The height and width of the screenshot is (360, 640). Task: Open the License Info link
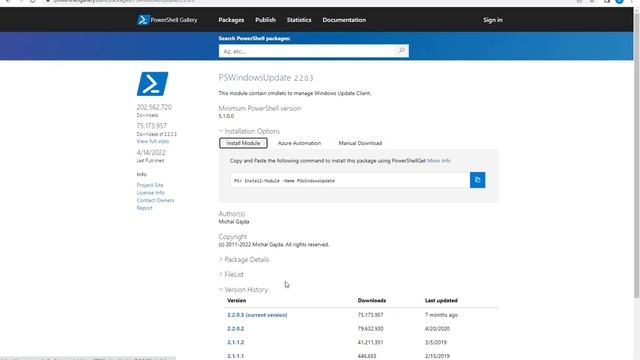[151, 193]
